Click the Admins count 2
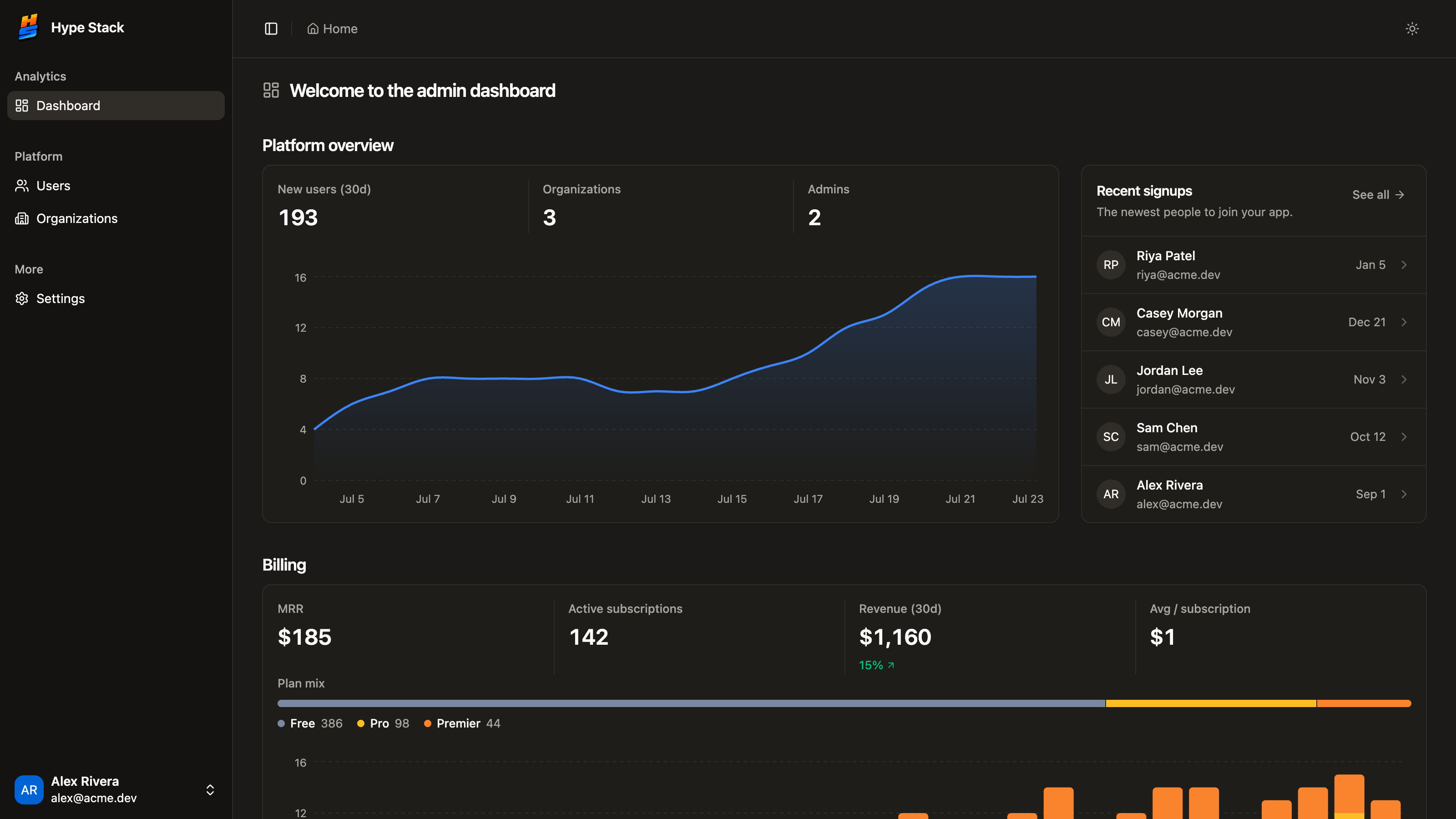 pos(814,217)
